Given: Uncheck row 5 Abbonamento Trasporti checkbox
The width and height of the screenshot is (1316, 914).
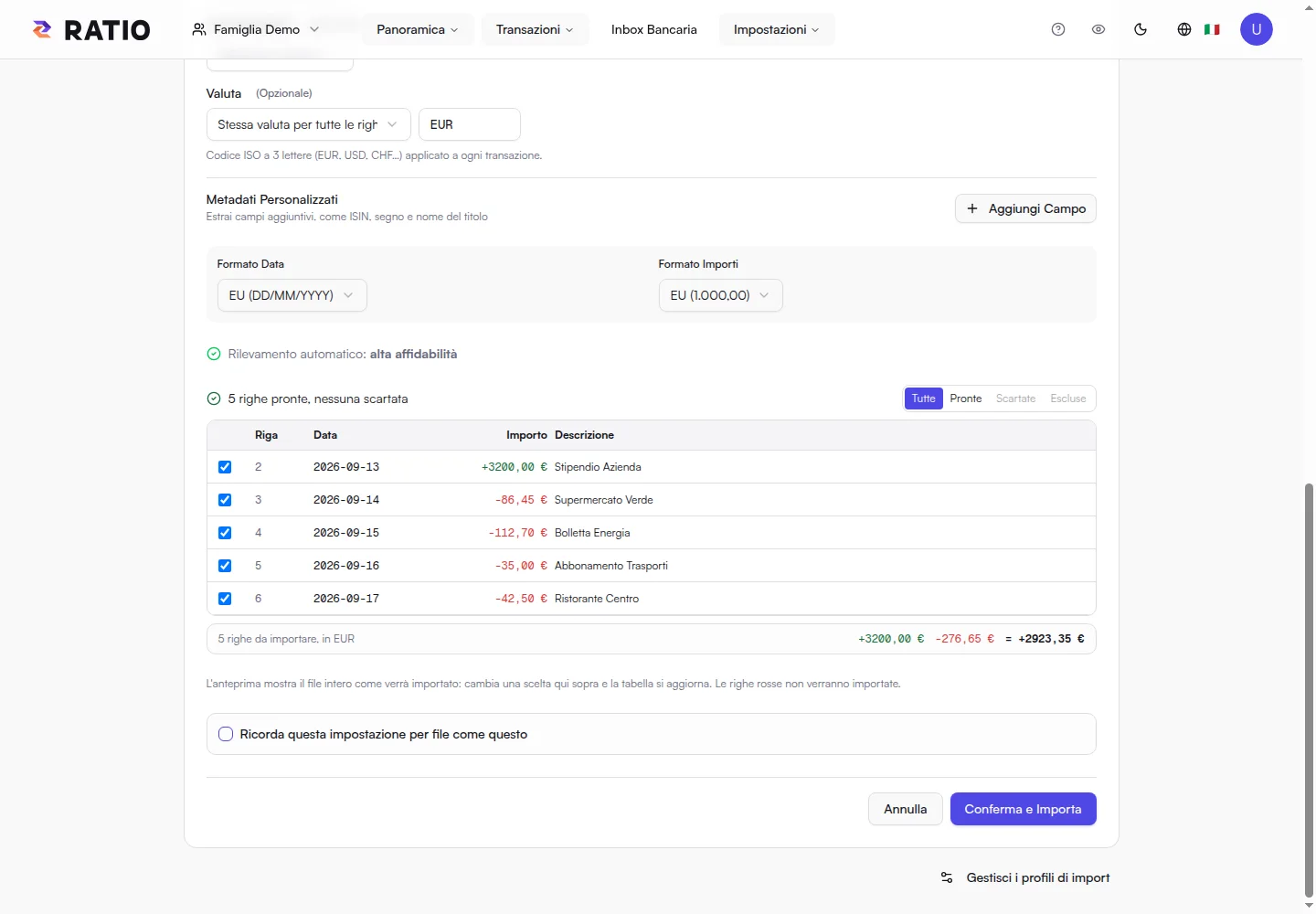Looking at the screenshot, I should click(225, 566).
